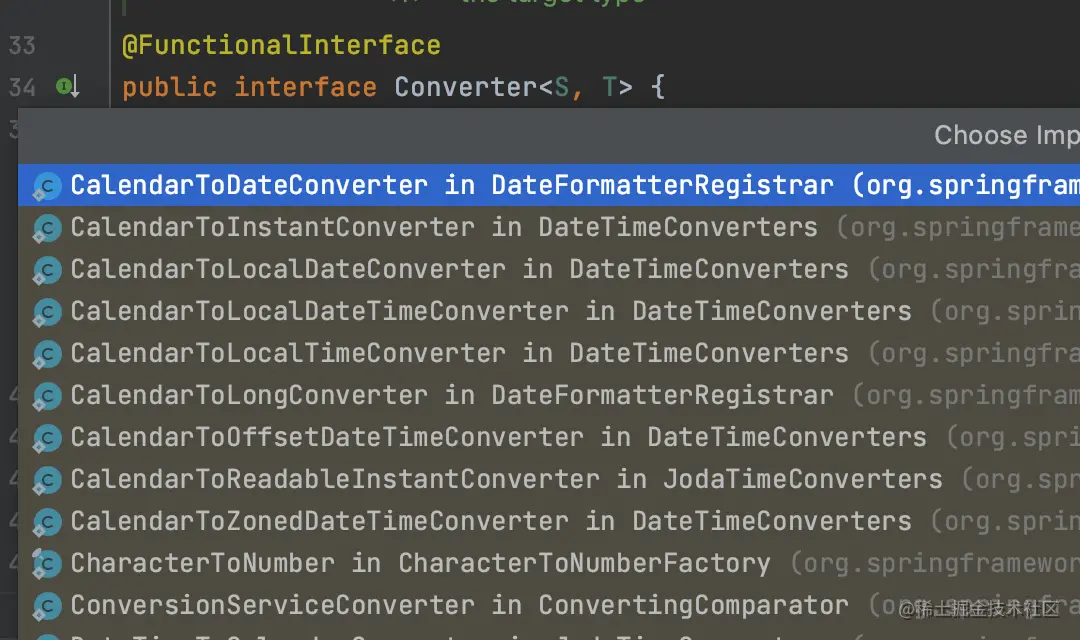Select CalendarToZonedDateTimeConverter entry
The height and width of the screenshot is (640, 1080).
point(549,521)
